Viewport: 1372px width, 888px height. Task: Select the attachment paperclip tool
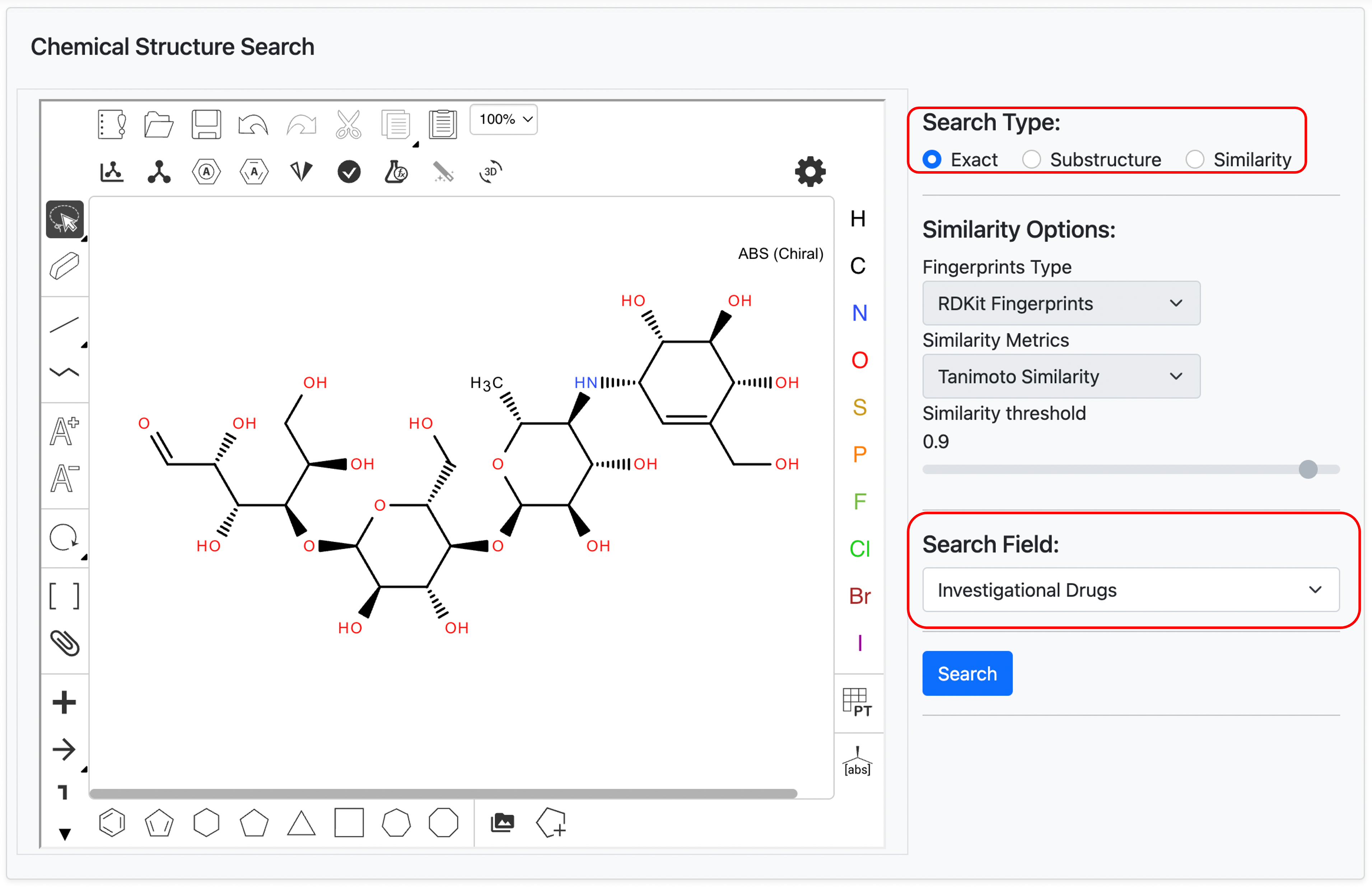(65, 643)
